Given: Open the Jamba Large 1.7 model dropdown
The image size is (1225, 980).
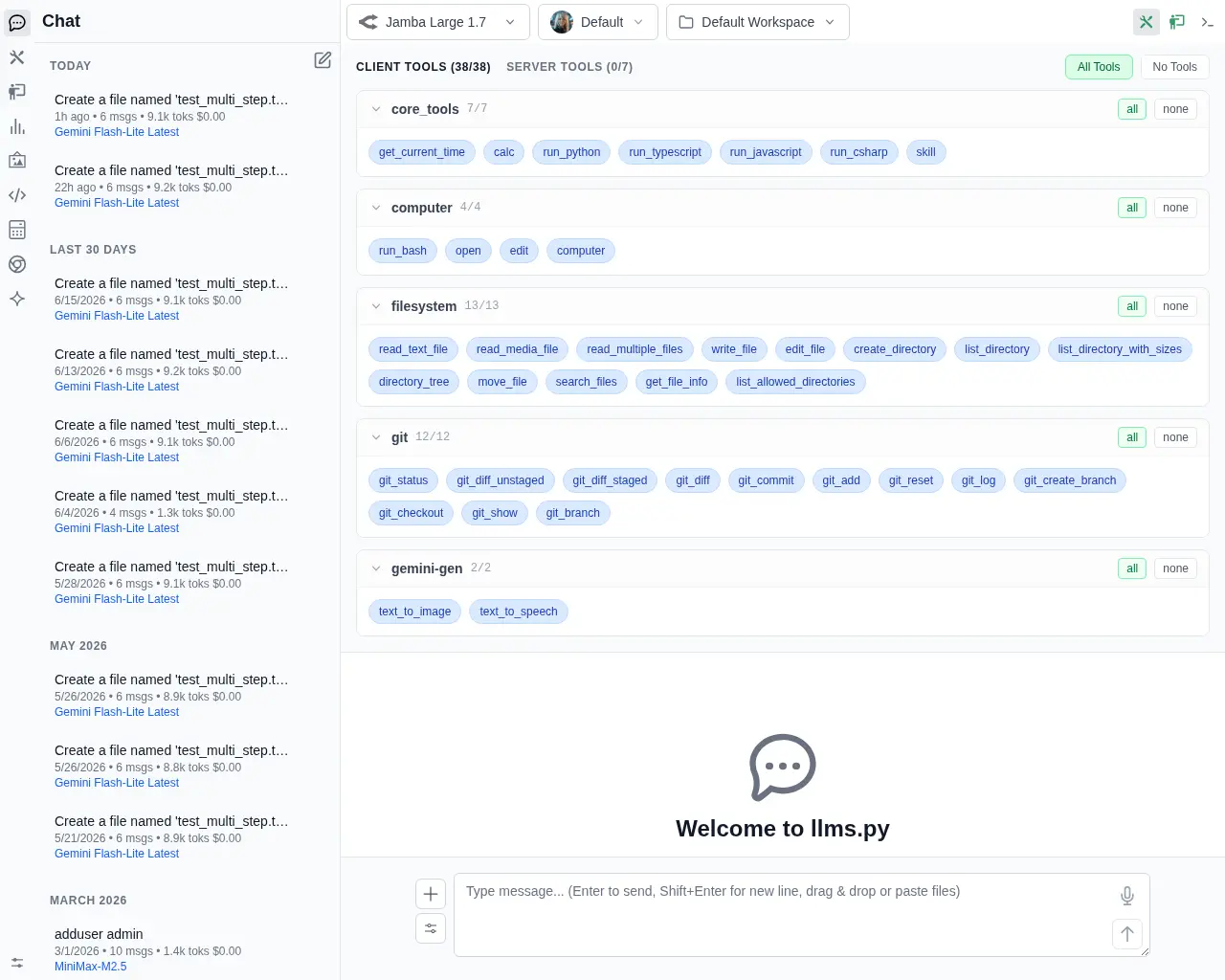Looking at the screenshot, I should tap(437, 22).
